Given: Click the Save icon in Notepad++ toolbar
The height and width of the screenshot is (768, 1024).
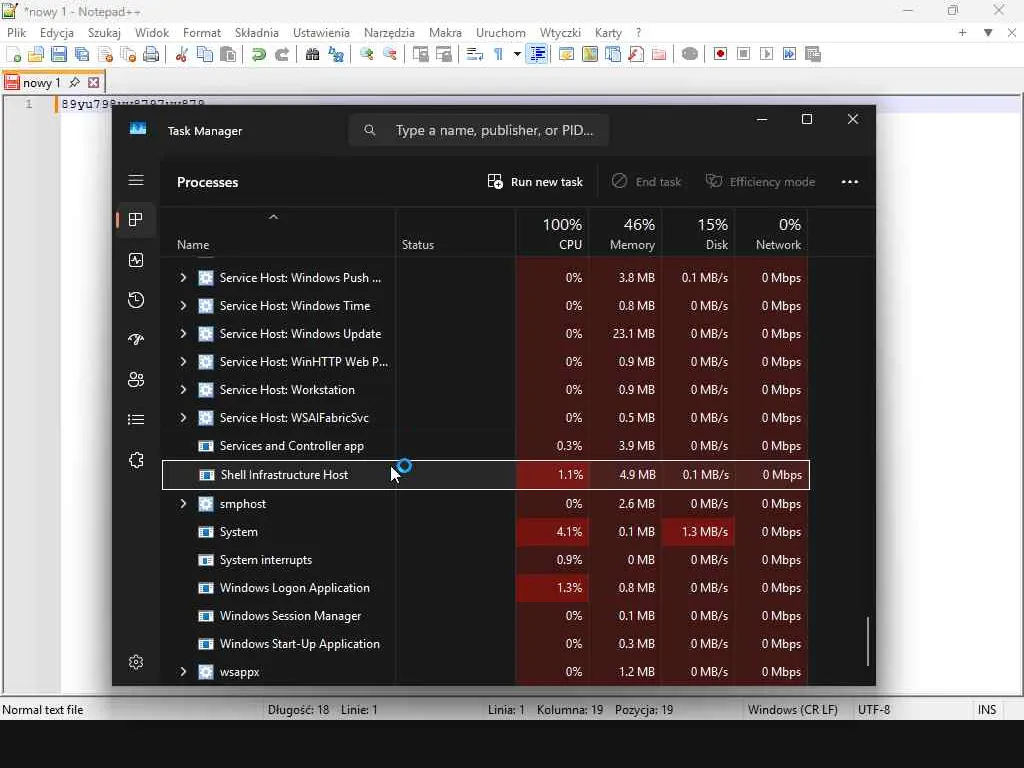Looking at the screenshot, I should (59, 54).
